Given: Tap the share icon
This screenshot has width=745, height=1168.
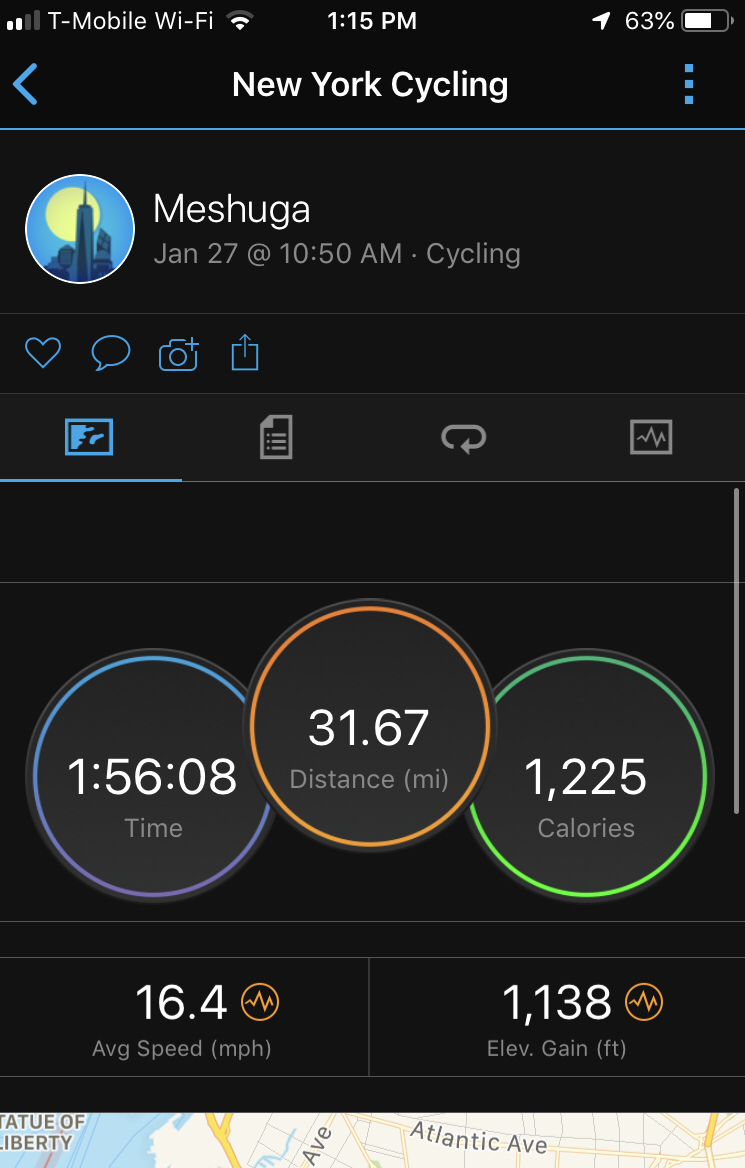Looking at the screenshot, I should pyautogui.click(x=245, y=353).
